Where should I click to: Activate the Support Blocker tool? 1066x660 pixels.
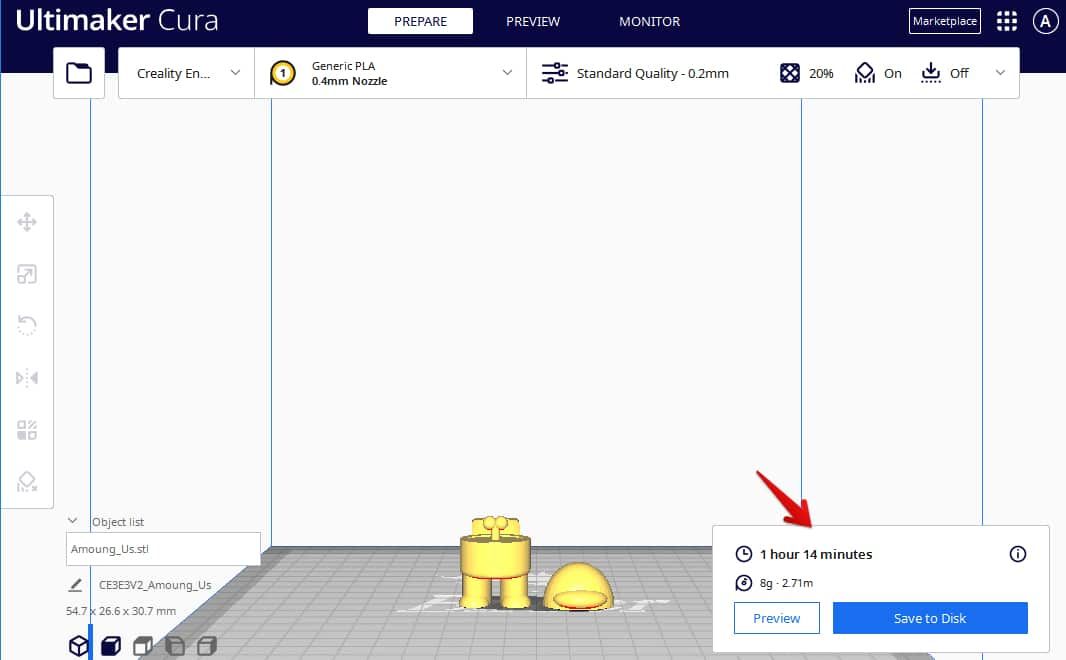(27, 482)
